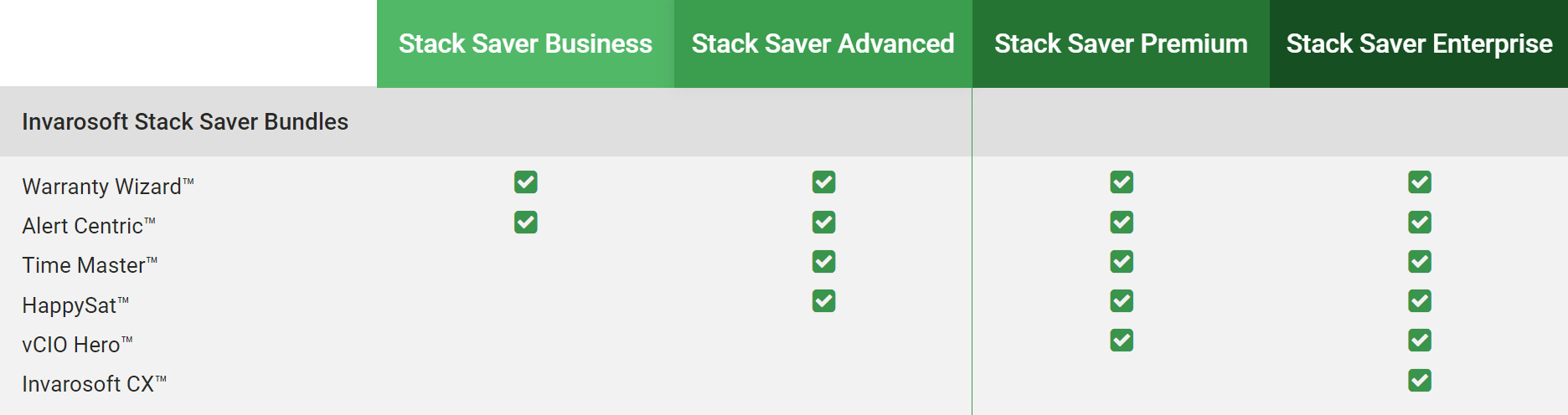Select the Stack Saver Business column header
The image size is (1568, 415).
point(525,44)
